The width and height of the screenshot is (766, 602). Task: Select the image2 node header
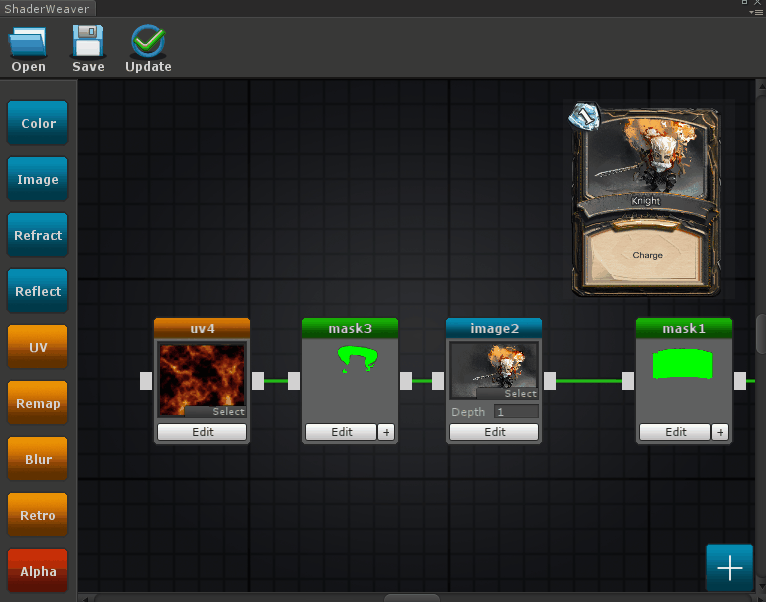coord(494,328)
